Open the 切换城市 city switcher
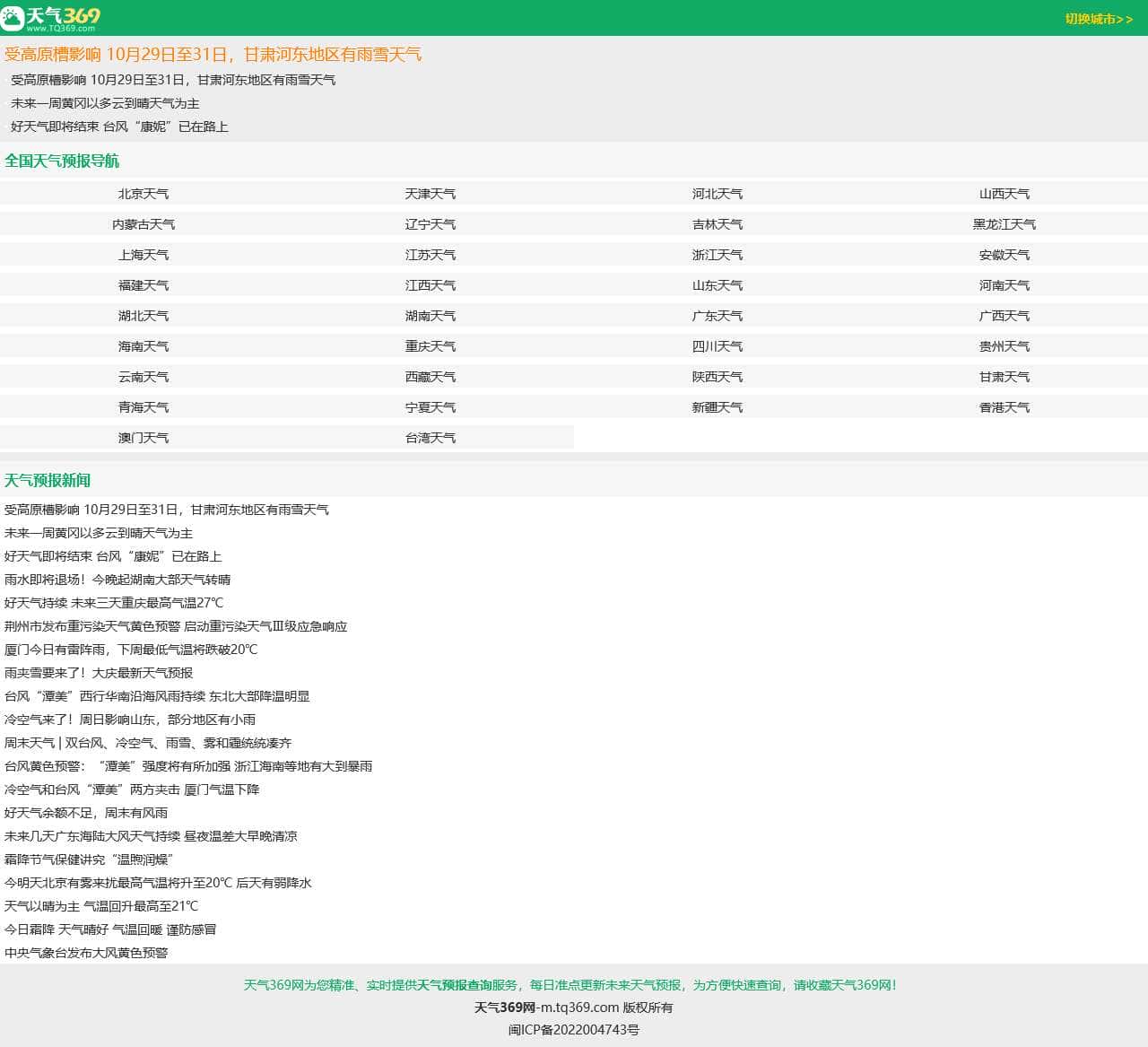This screenshot has width=1148, height=1047. click(1099, 19)
